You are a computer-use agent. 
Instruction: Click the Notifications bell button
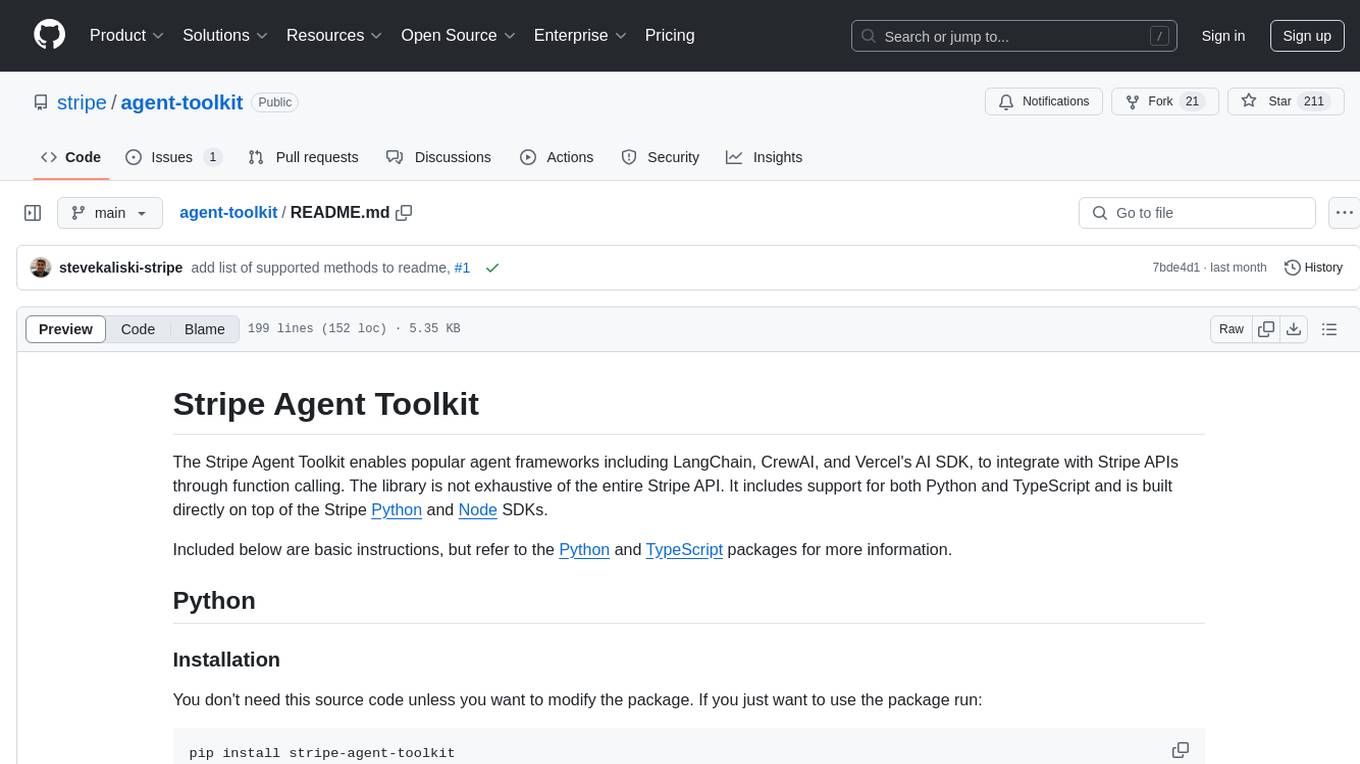click(x=1044, y=102)
